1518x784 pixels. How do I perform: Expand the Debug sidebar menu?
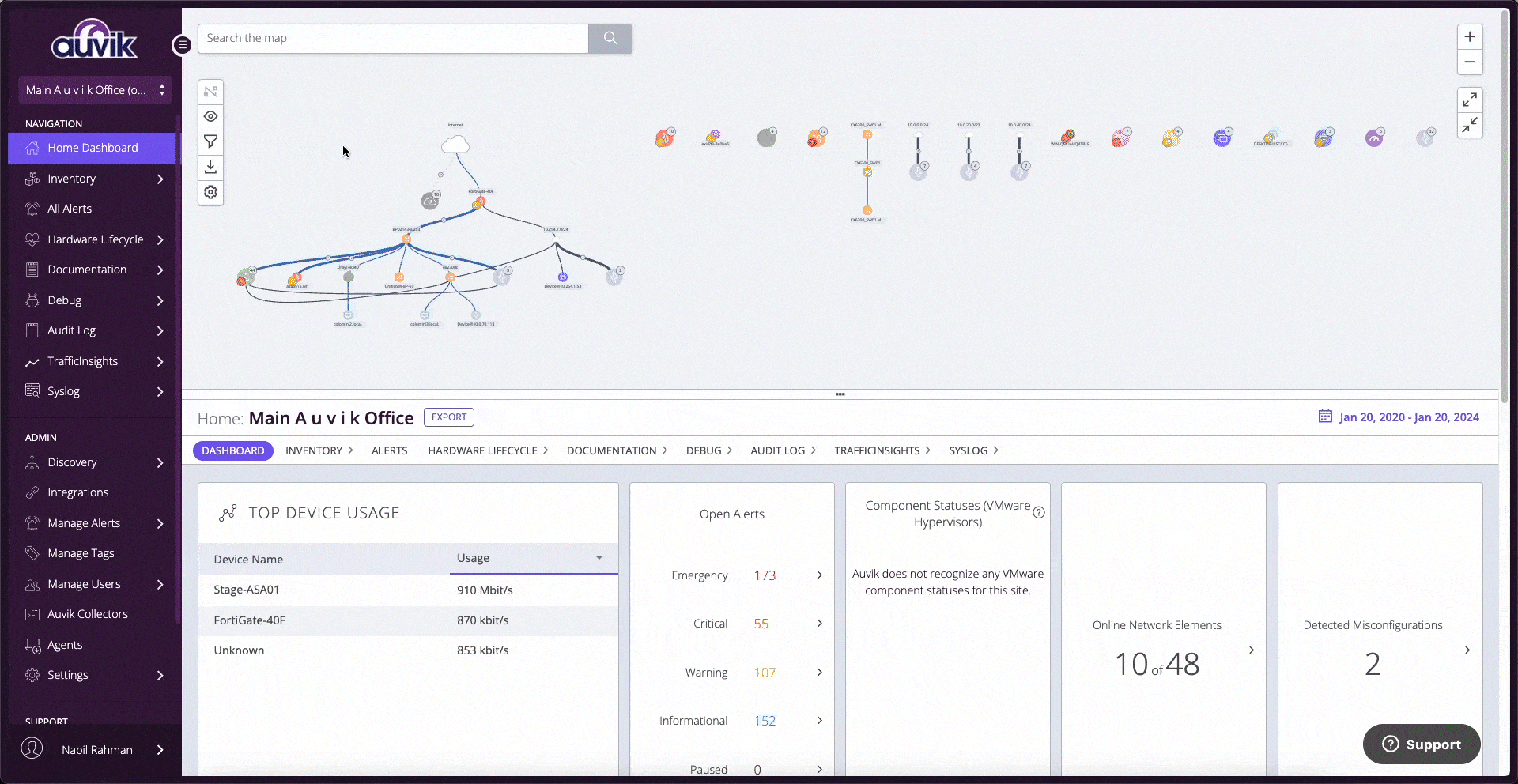160,300
